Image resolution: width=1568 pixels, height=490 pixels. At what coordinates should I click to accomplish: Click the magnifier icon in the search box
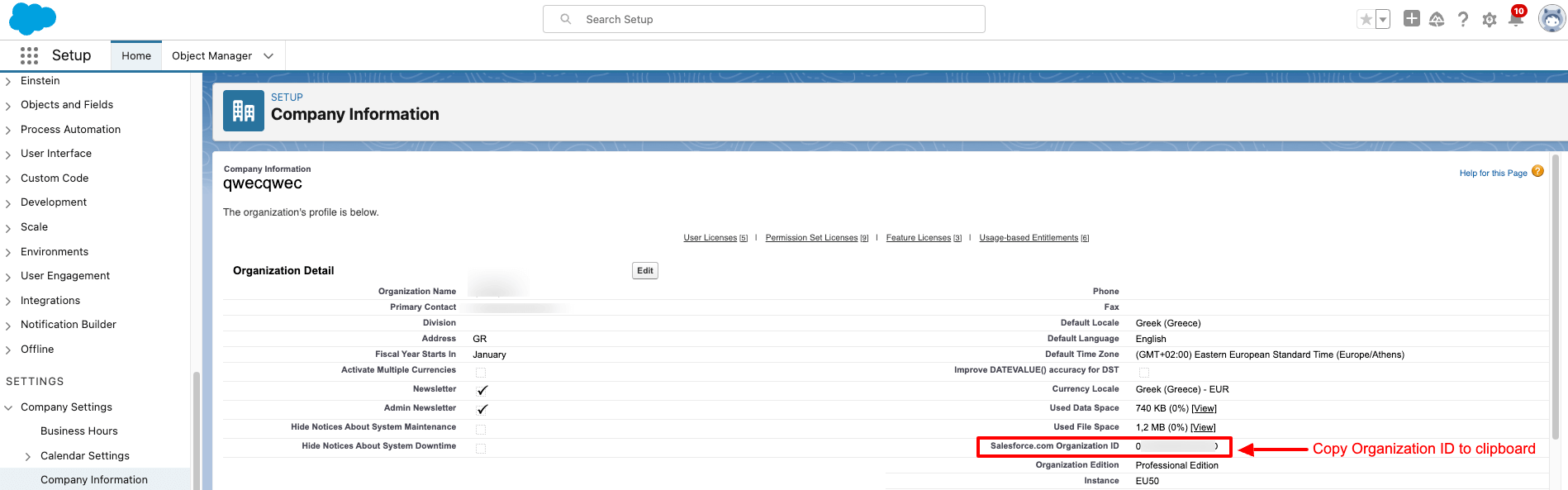pyautogui.click(x=566, y=19)
